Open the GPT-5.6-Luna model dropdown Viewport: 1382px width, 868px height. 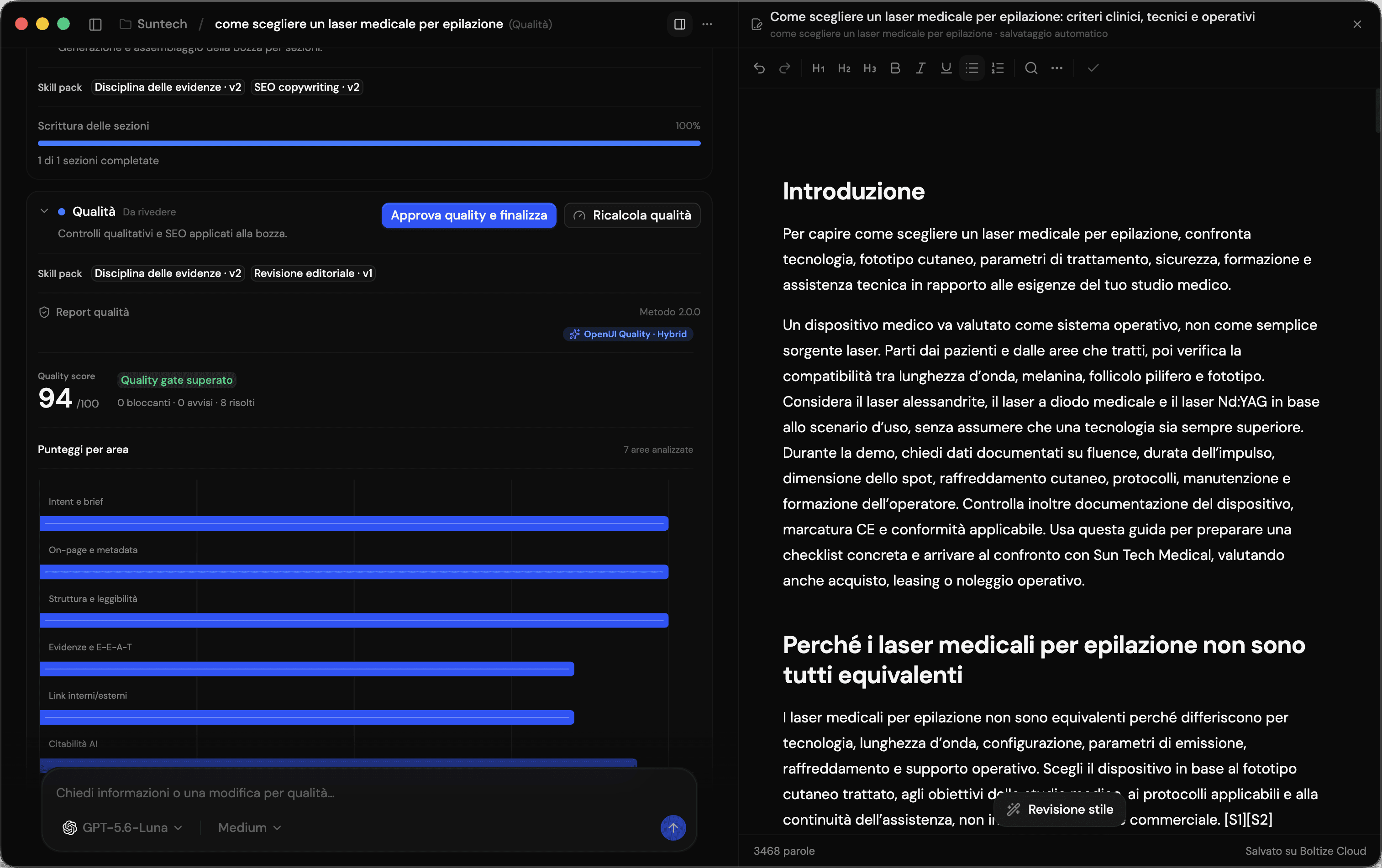click(x=122, y=827)
